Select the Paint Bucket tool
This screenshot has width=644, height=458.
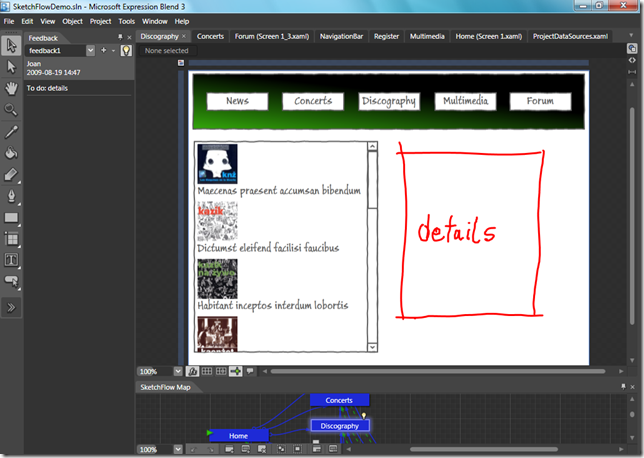coord(12,153)
